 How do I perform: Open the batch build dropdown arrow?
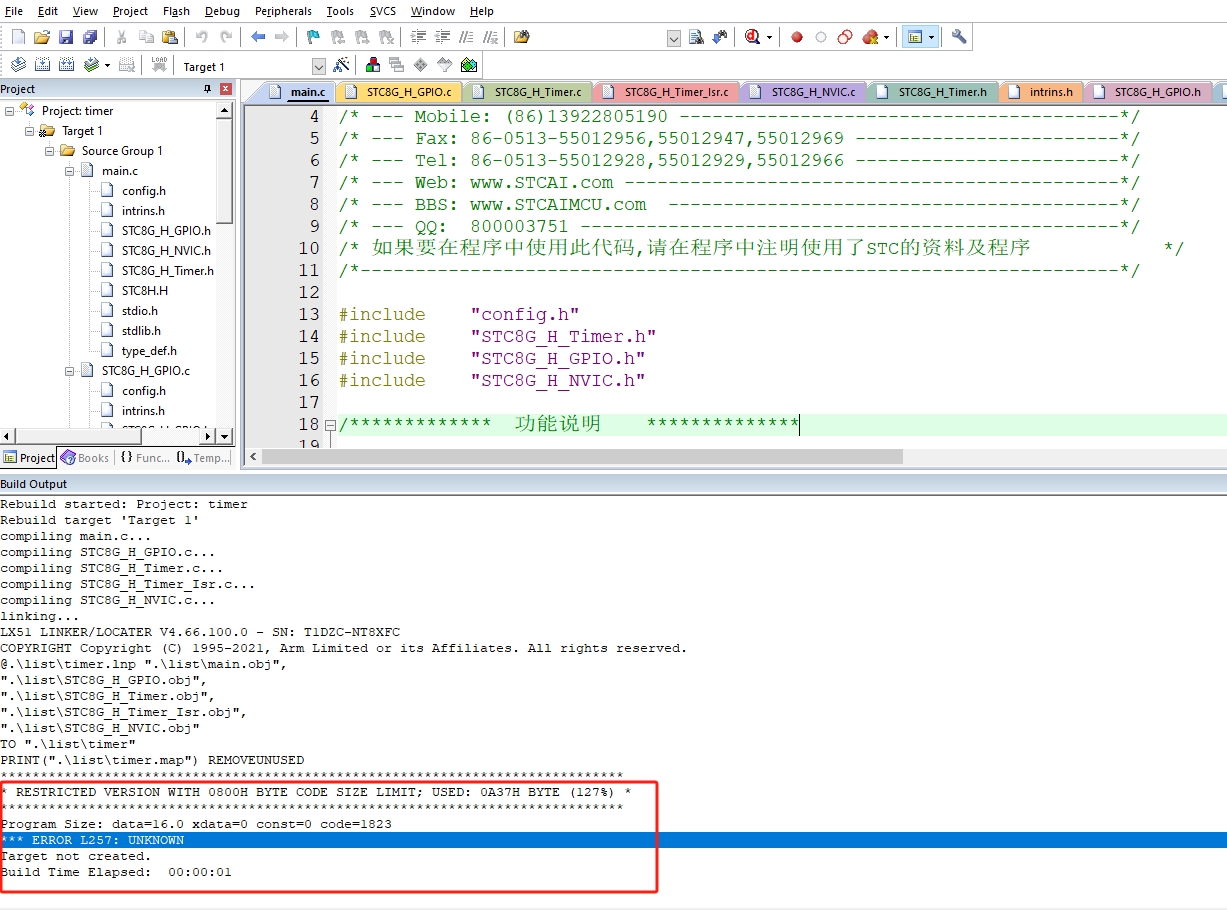click(106, 65)
